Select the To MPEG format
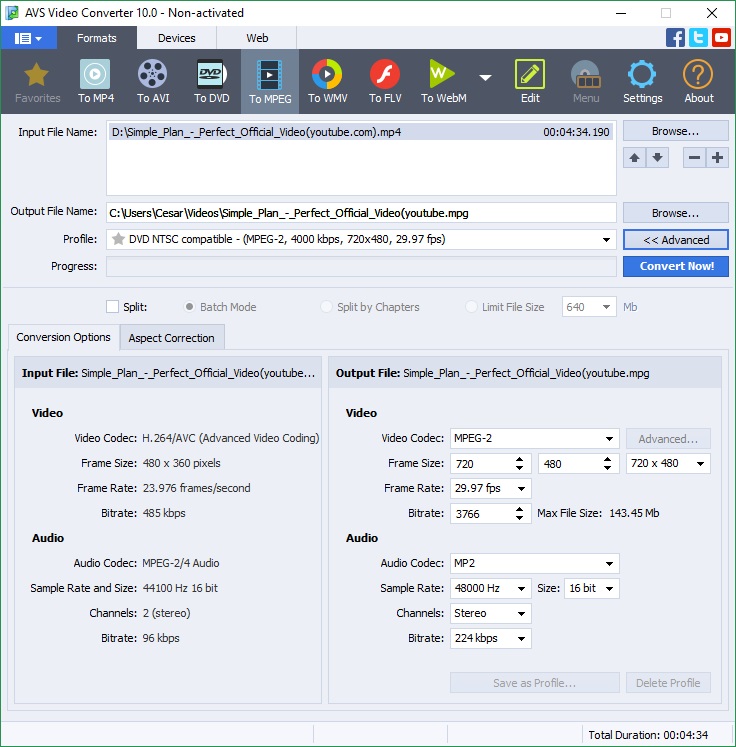Viewport: 736px width, 747px height. [x=270, y=82]
